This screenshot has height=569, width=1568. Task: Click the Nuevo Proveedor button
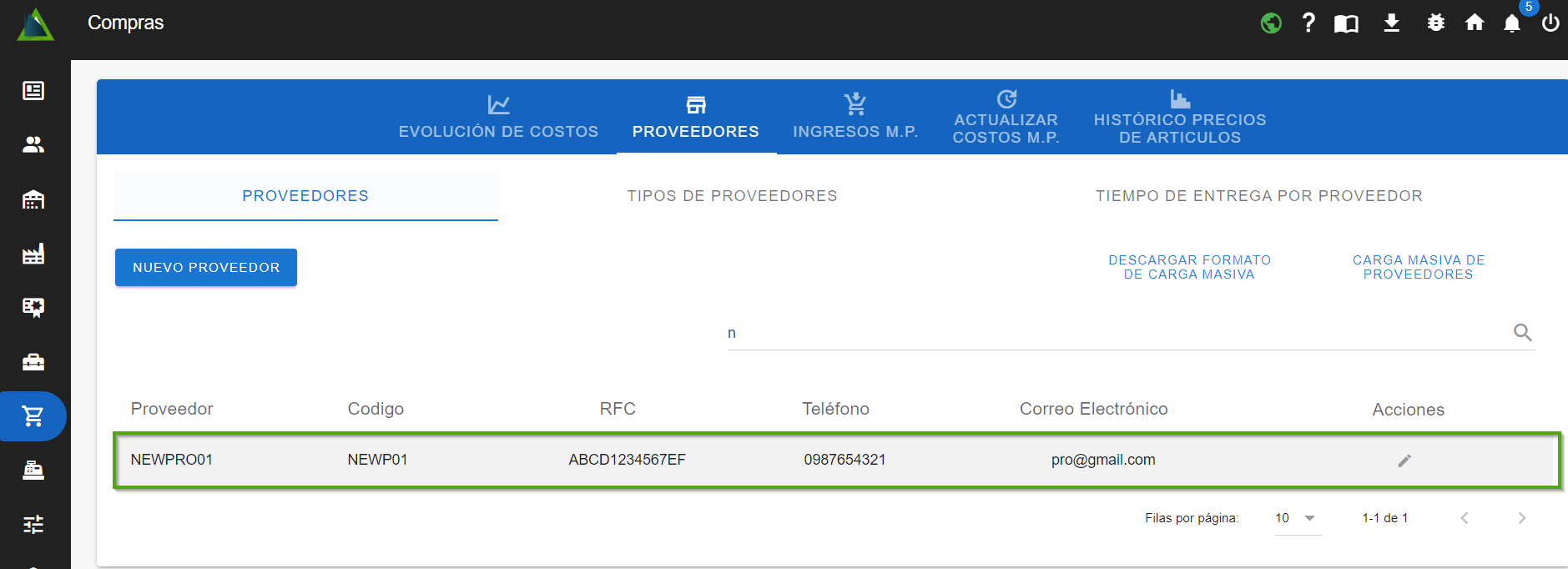tap(206, 268)
